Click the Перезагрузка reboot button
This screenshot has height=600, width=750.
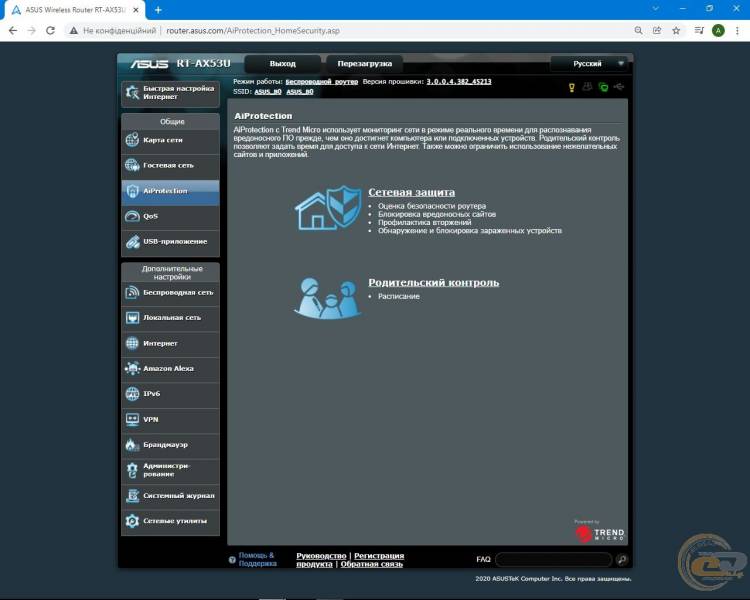tap(364, 64)
